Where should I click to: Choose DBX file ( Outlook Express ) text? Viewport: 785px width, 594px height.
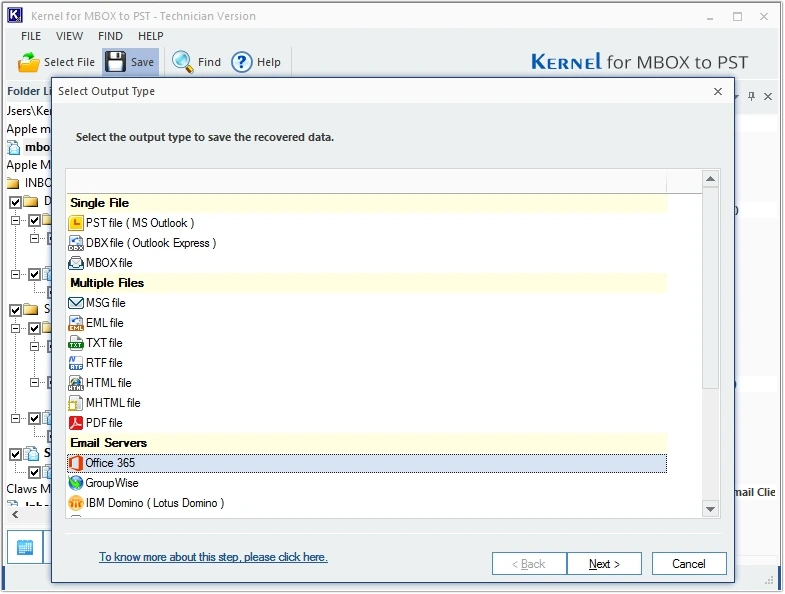pyautogui.click(x=151, y=243)
